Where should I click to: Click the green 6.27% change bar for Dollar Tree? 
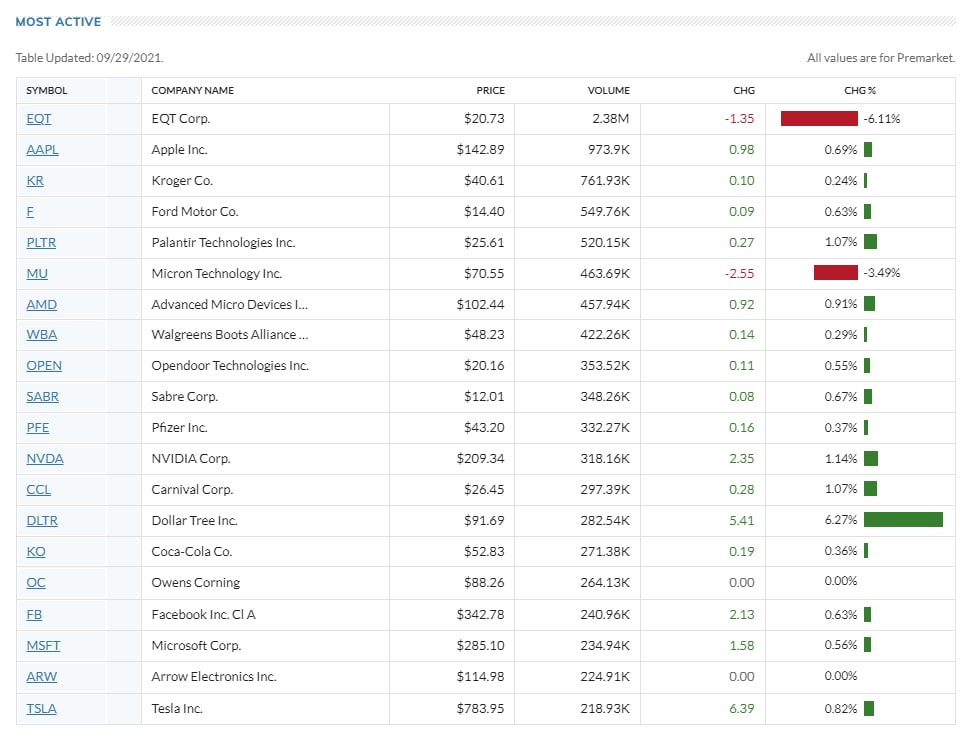(x=903, y=519)
